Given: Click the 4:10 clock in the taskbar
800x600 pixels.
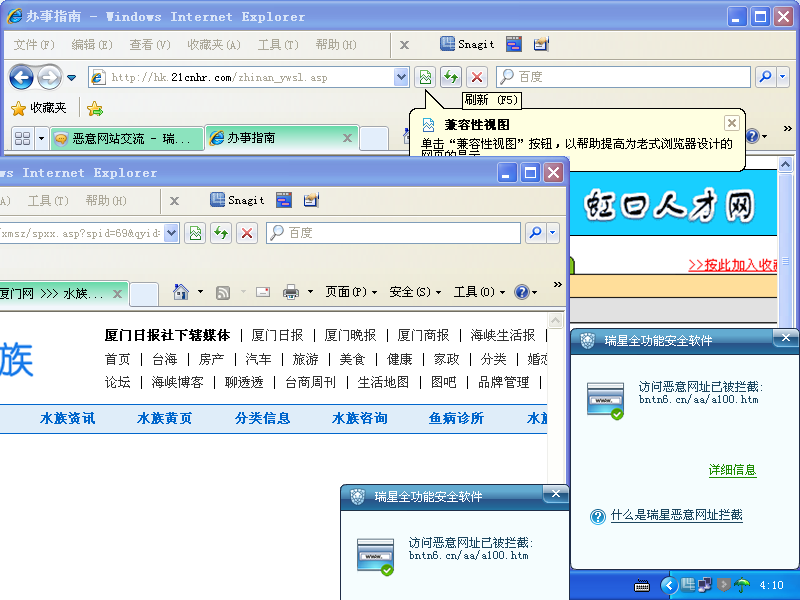Looking at the screenshot, I should tap(771, 585).
